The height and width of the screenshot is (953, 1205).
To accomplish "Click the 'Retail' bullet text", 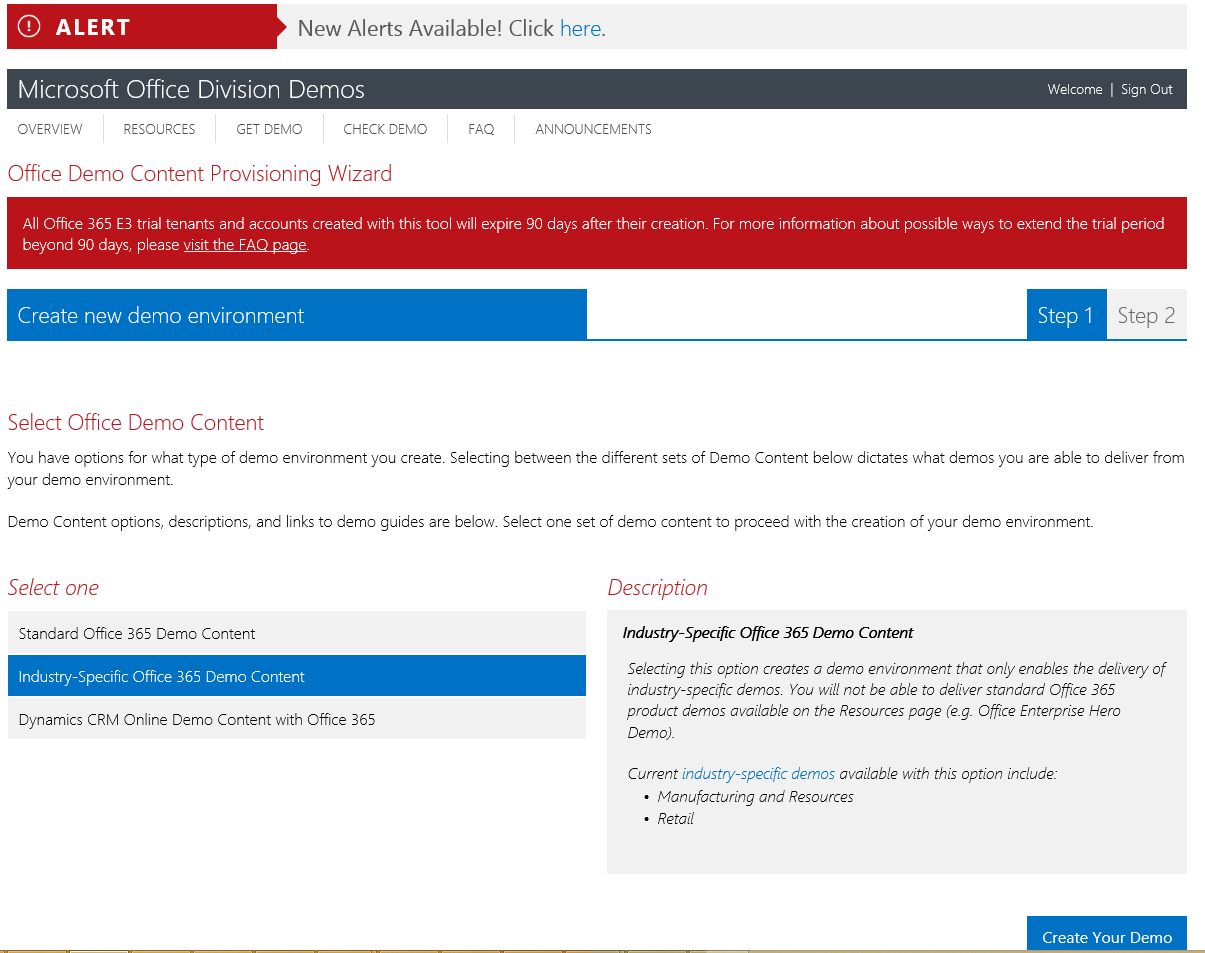I will (676, 819).
